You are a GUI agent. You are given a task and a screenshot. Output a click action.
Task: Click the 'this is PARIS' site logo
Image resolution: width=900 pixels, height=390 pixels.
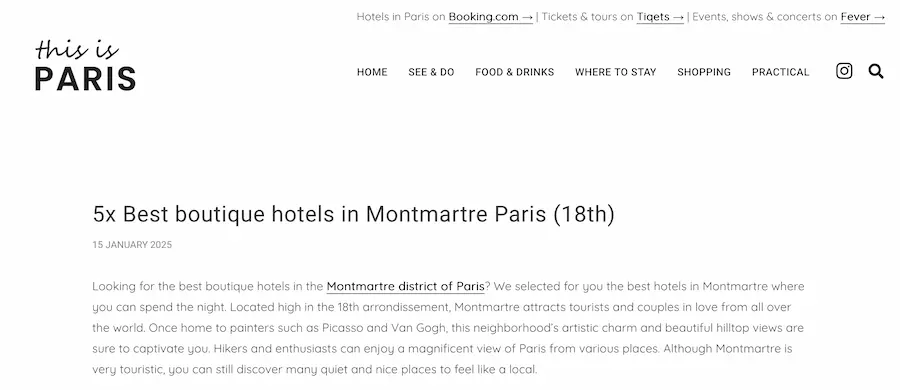(x=85, y=65)
